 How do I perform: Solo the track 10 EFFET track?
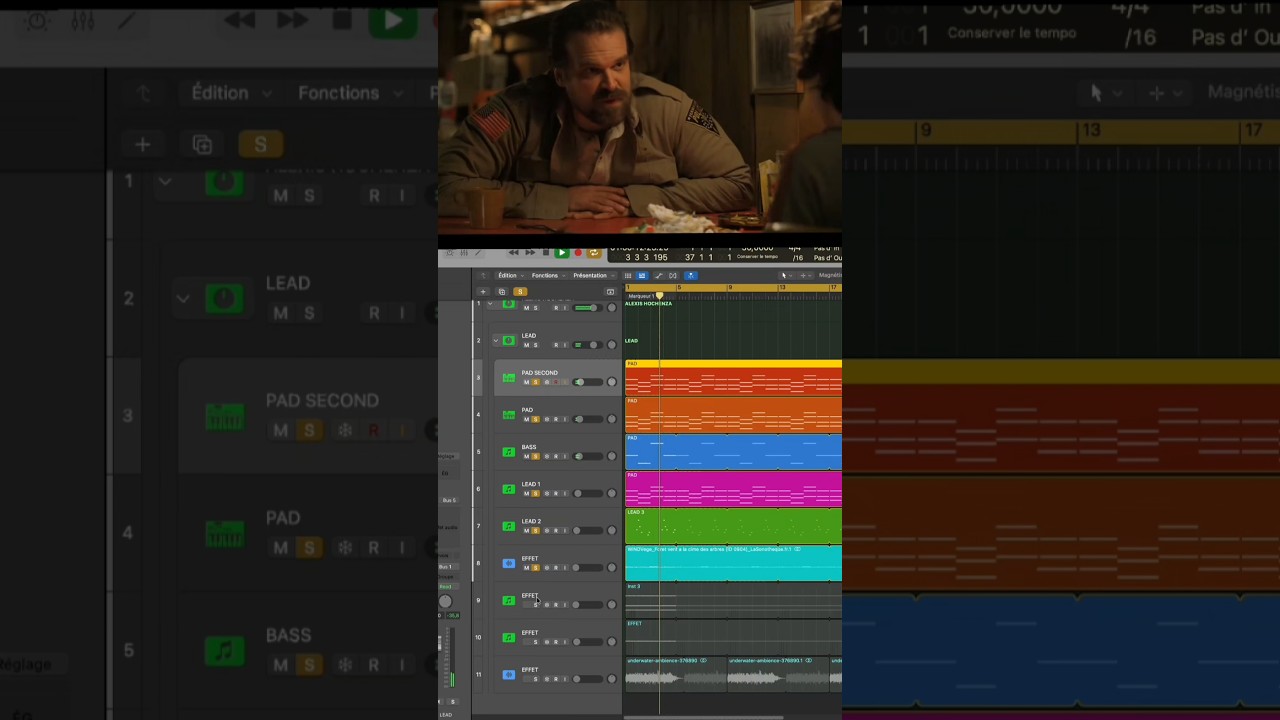[x=535, y=642]
